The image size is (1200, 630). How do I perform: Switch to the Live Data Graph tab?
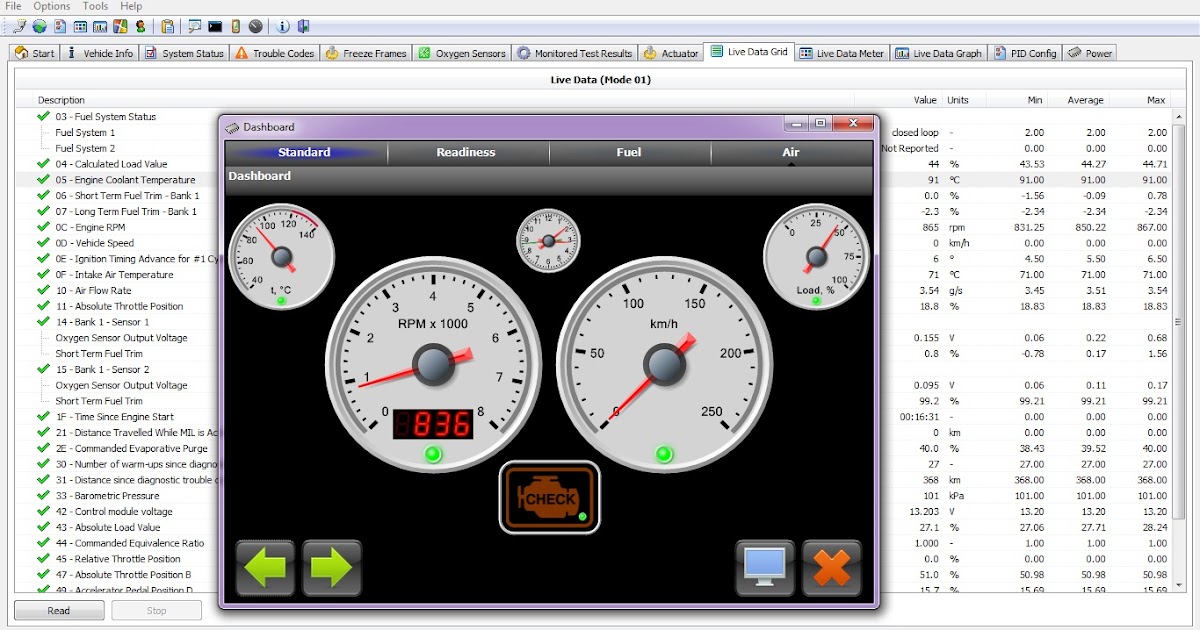(x=938, y=52)
